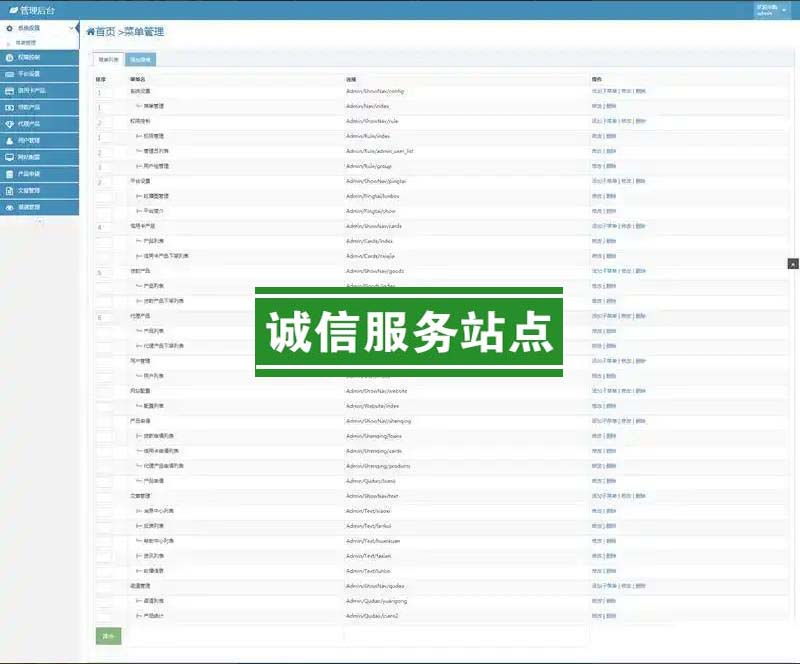Click 删除 in the Admin/Rule/group row
The height and width of the screenshot is (664, 800).
[611, 166]
